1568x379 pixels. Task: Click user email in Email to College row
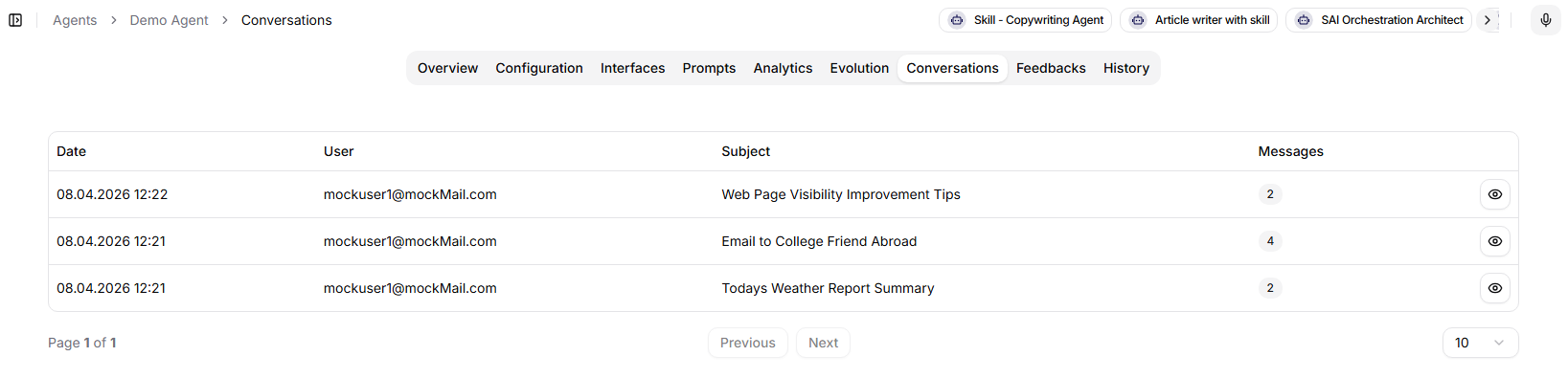point(410,241)
